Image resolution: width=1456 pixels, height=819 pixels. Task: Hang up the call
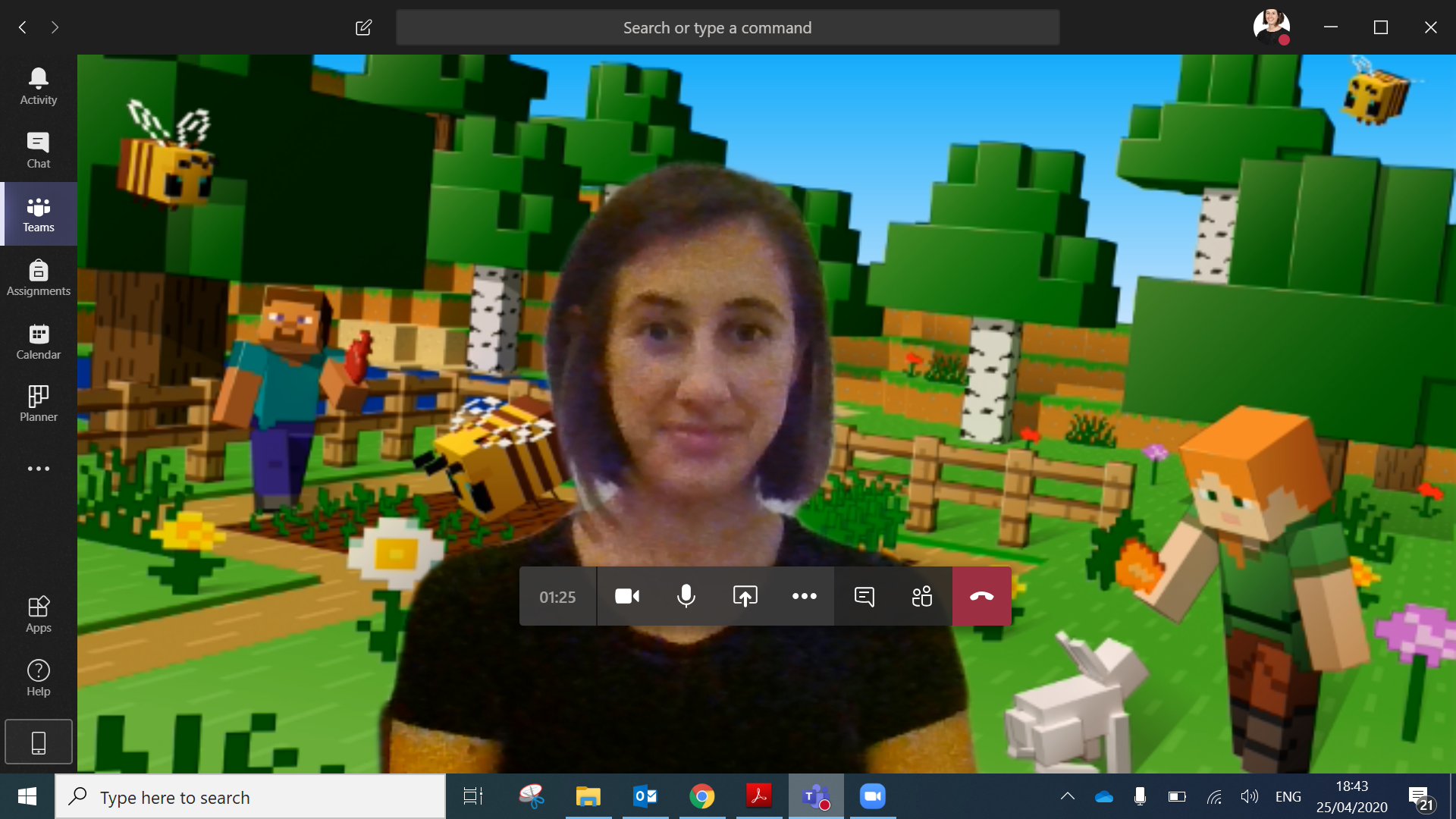pyautogui.click(x=981, y=596)
